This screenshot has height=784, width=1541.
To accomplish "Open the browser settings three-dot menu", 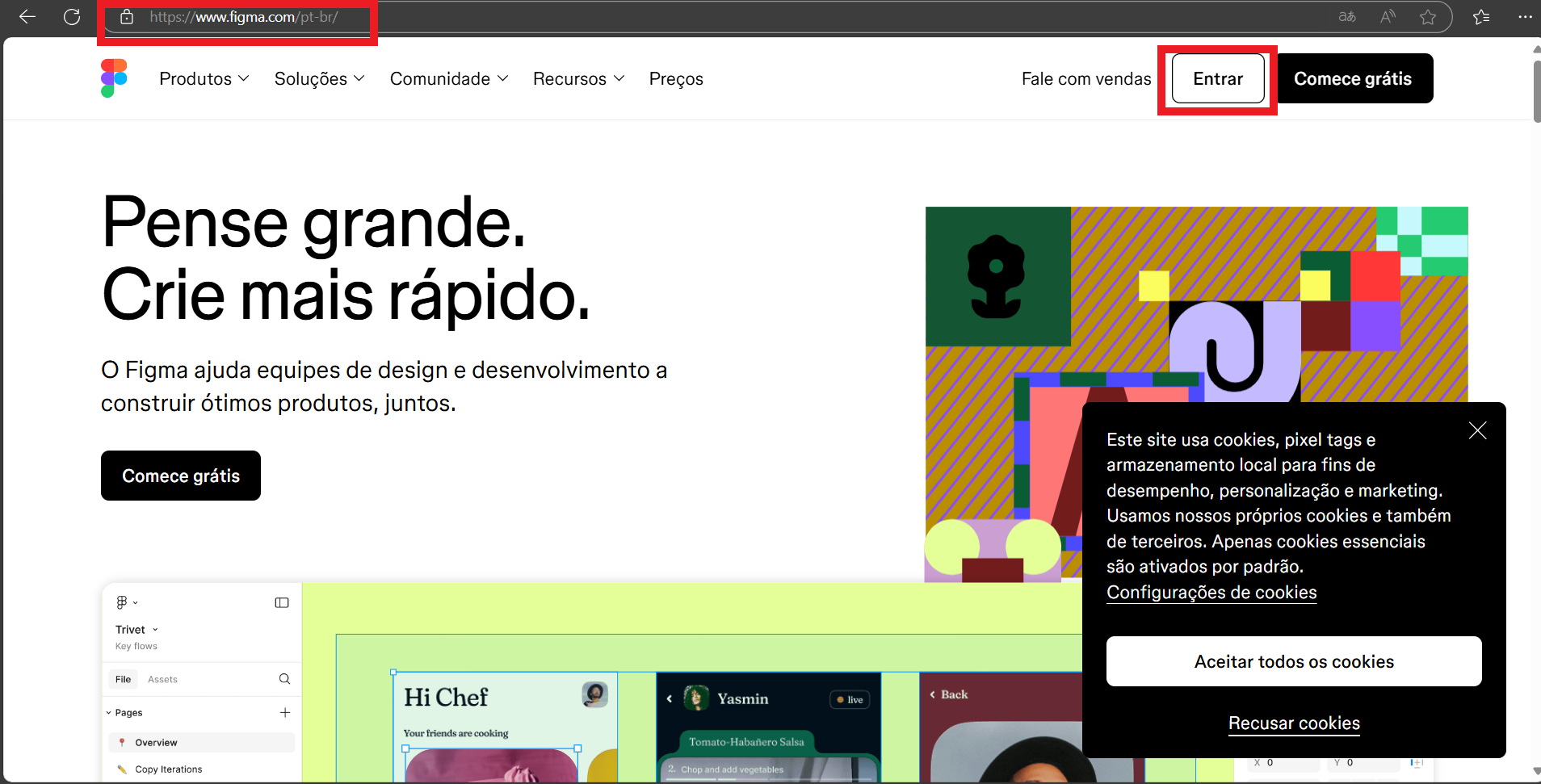I will (x=1525, y=17).
